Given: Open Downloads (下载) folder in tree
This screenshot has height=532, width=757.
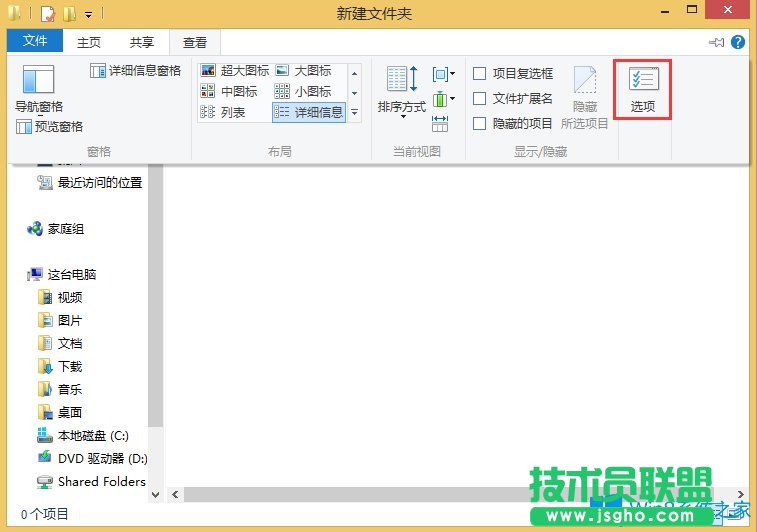Looking at the screenshot, I should [x=60, y=366].
